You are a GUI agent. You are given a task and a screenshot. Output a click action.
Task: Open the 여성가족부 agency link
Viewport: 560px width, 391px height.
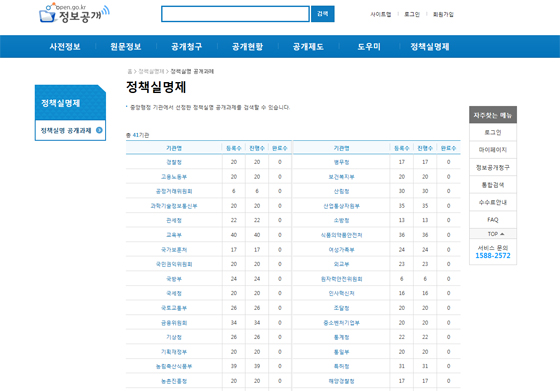[x=341, y=250]
